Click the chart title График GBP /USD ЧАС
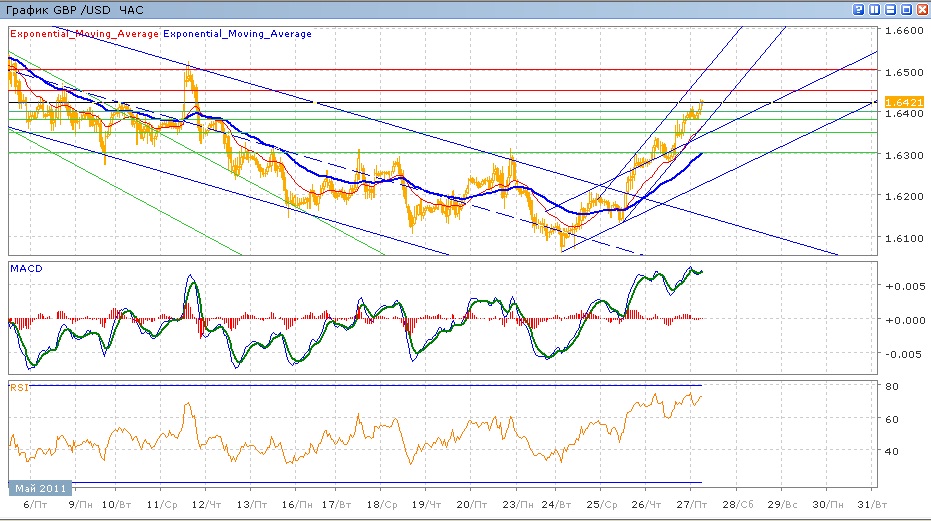Screen dimensions: 931x521 pos(75,10)
